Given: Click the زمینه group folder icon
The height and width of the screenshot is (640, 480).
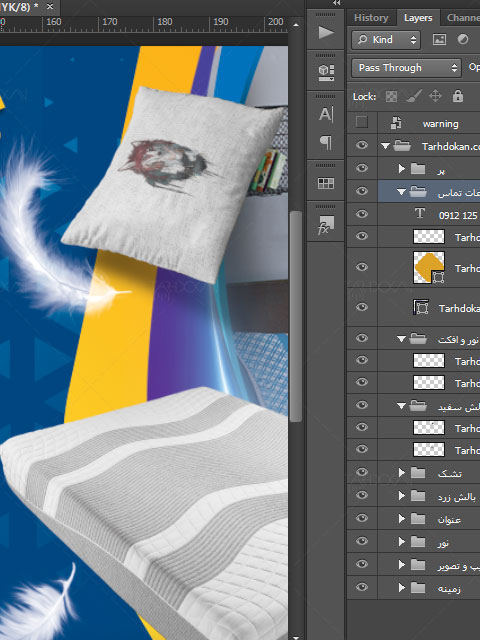Looking at the screenshot, I should pos(418,588).
